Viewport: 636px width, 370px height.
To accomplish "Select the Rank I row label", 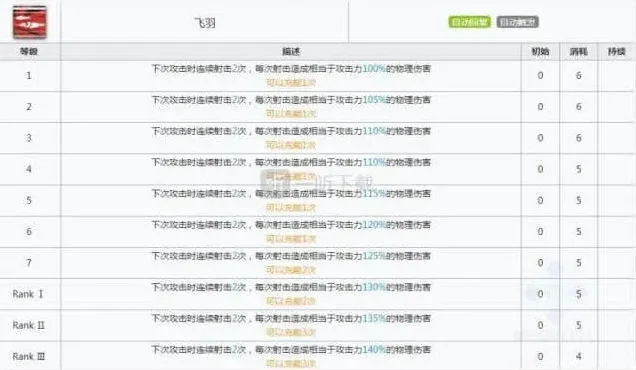I will click(28, 294).
